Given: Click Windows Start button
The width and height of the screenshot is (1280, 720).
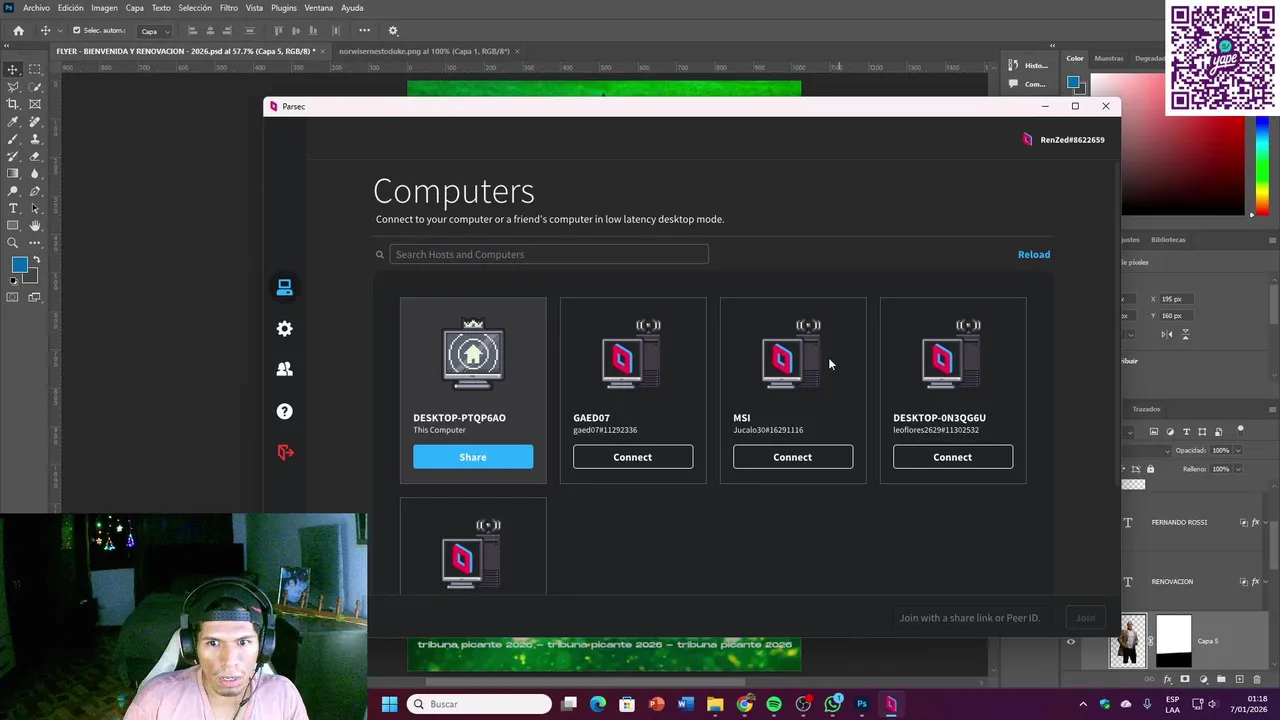Looking at the screenshot, I should tap(389, 704).
